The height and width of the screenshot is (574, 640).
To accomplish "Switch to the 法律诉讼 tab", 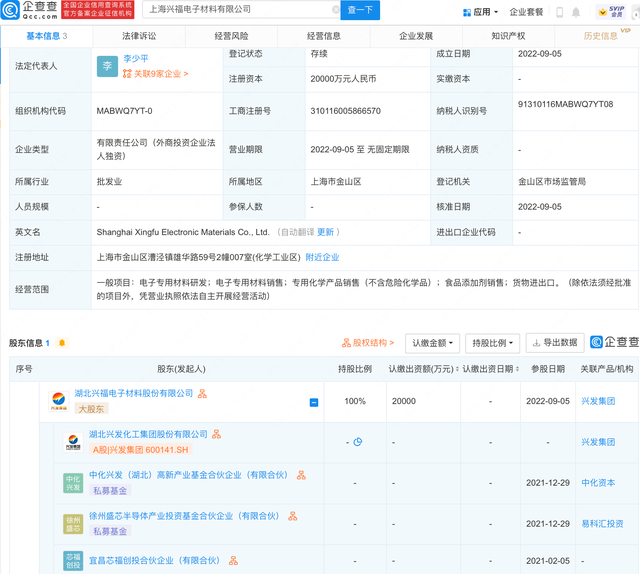I will 139,35.
